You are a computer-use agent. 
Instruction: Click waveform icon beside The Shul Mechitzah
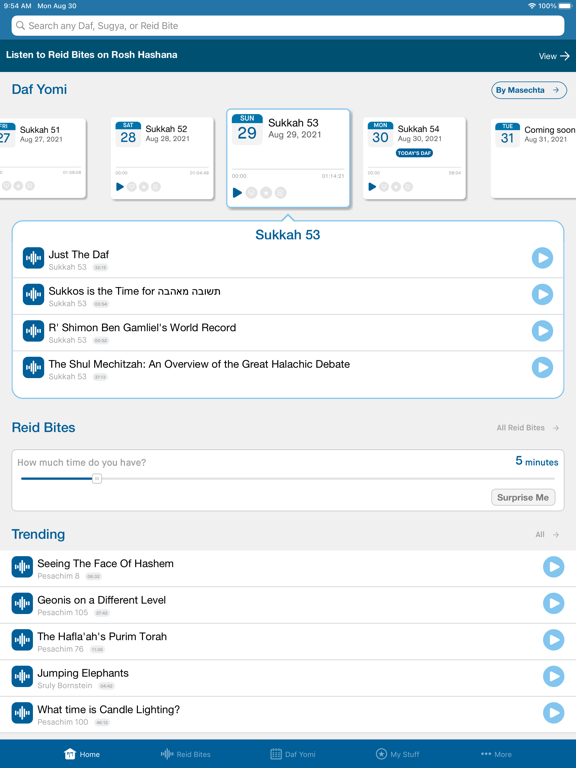tap(33, 367)
